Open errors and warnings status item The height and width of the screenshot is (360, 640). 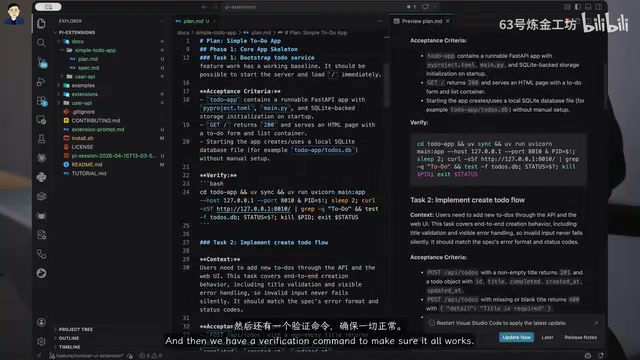pos(151,356)
